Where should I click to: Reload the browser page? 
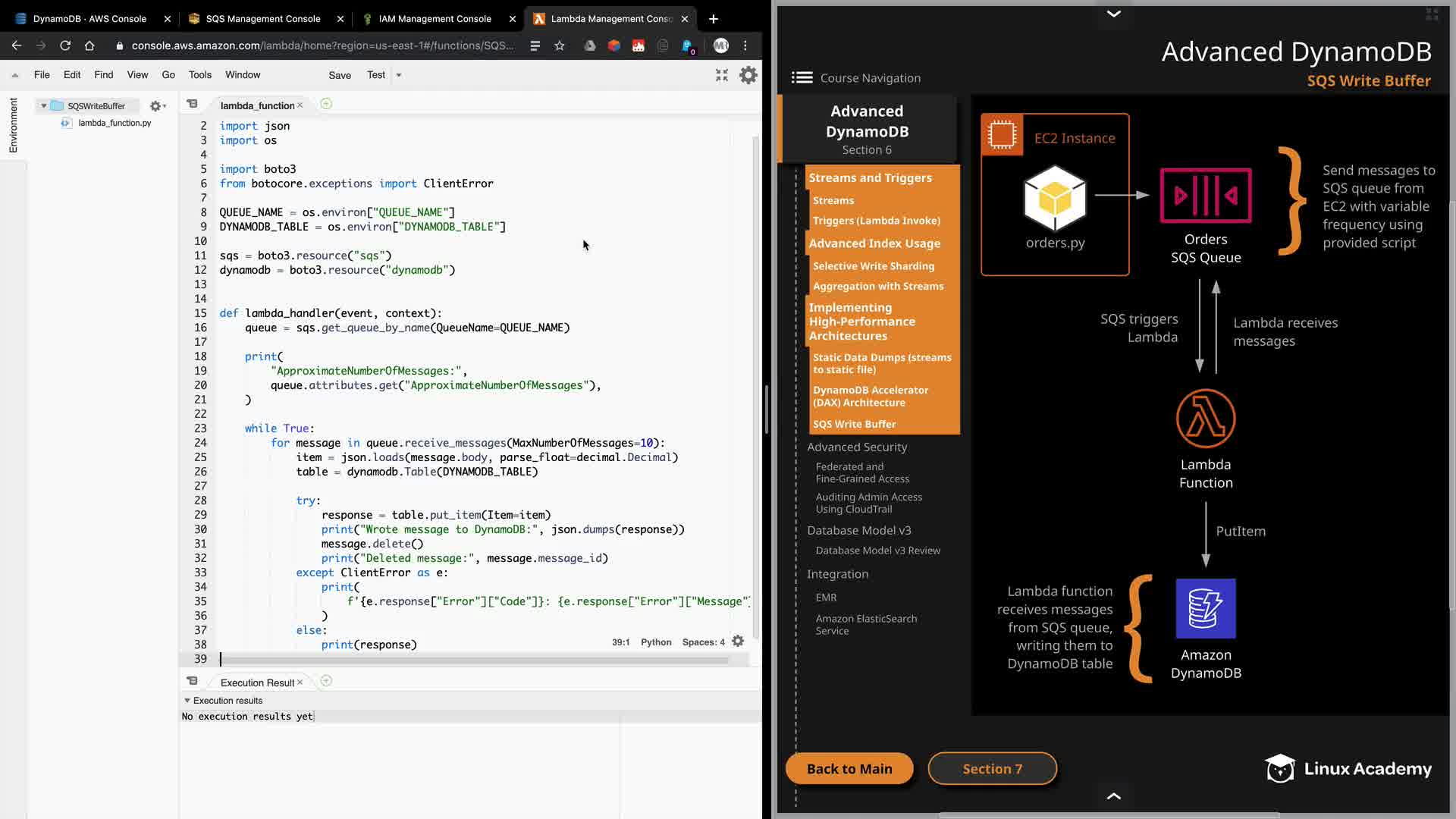click(x=65, y=45)
